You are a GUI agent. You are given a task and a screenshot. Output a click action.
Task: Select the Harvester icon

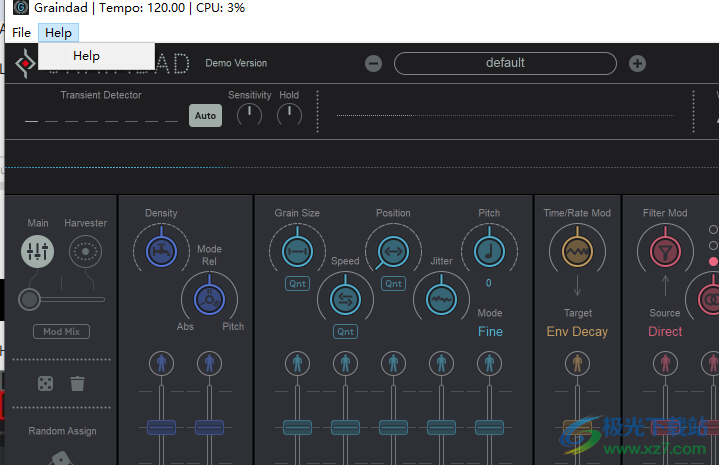pyautogui.click(x=85, y=252)
